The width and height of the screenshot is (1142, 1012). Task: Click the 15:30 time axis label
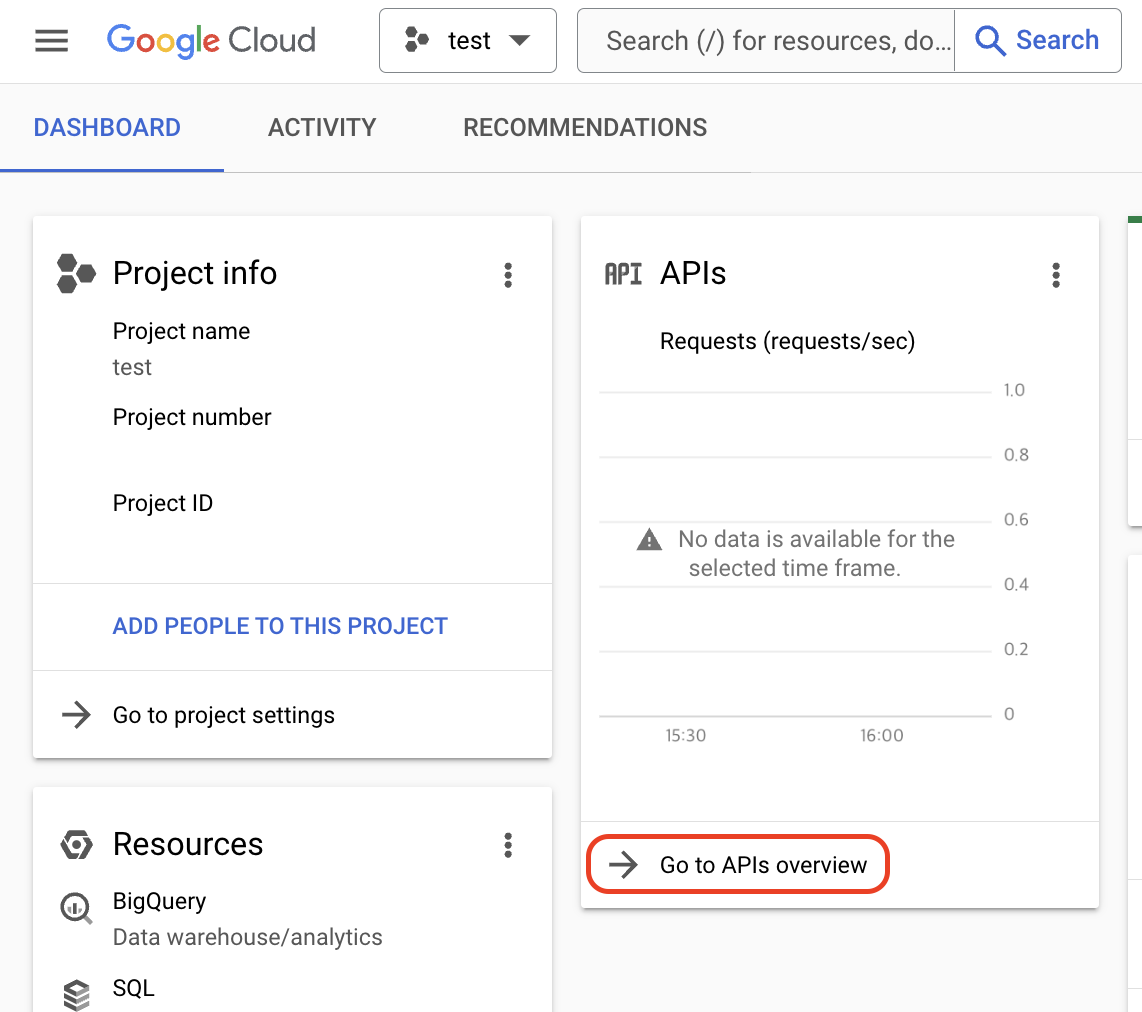pos(685,735)
